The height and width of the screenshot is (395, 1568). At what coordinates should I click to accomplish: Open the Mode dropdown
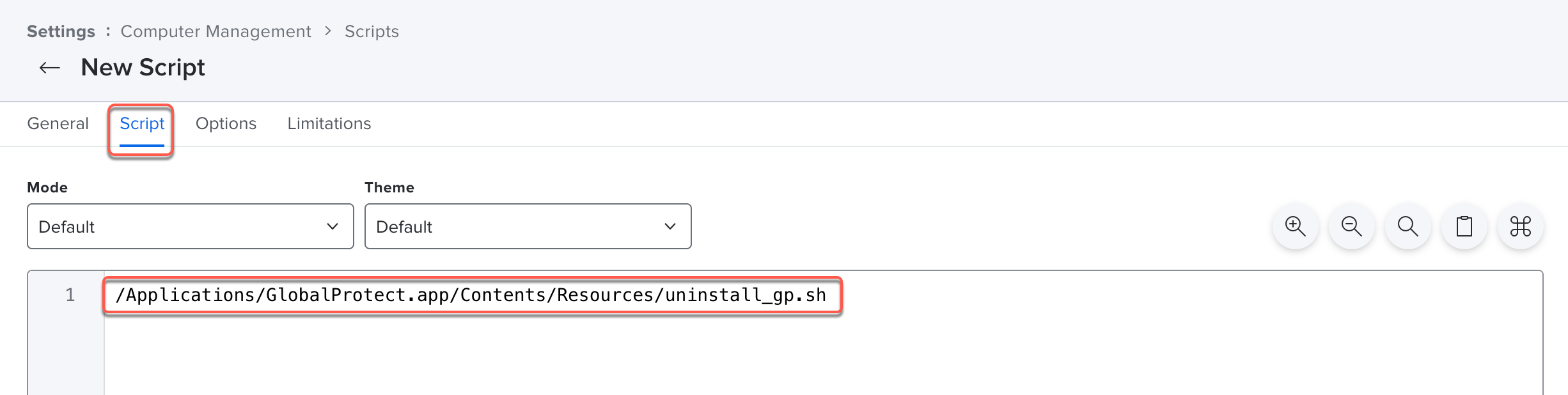pos(190,226)
